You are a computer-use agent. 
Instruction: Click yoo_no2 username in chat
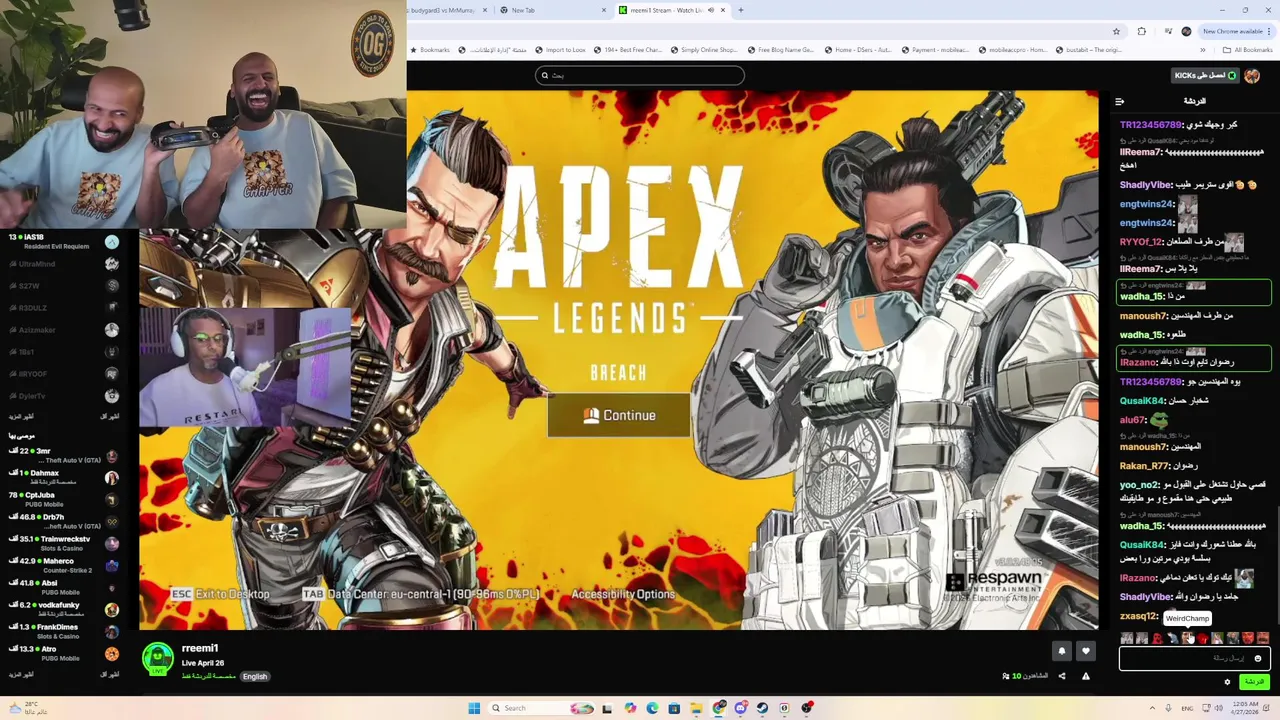pos(1139,485)
